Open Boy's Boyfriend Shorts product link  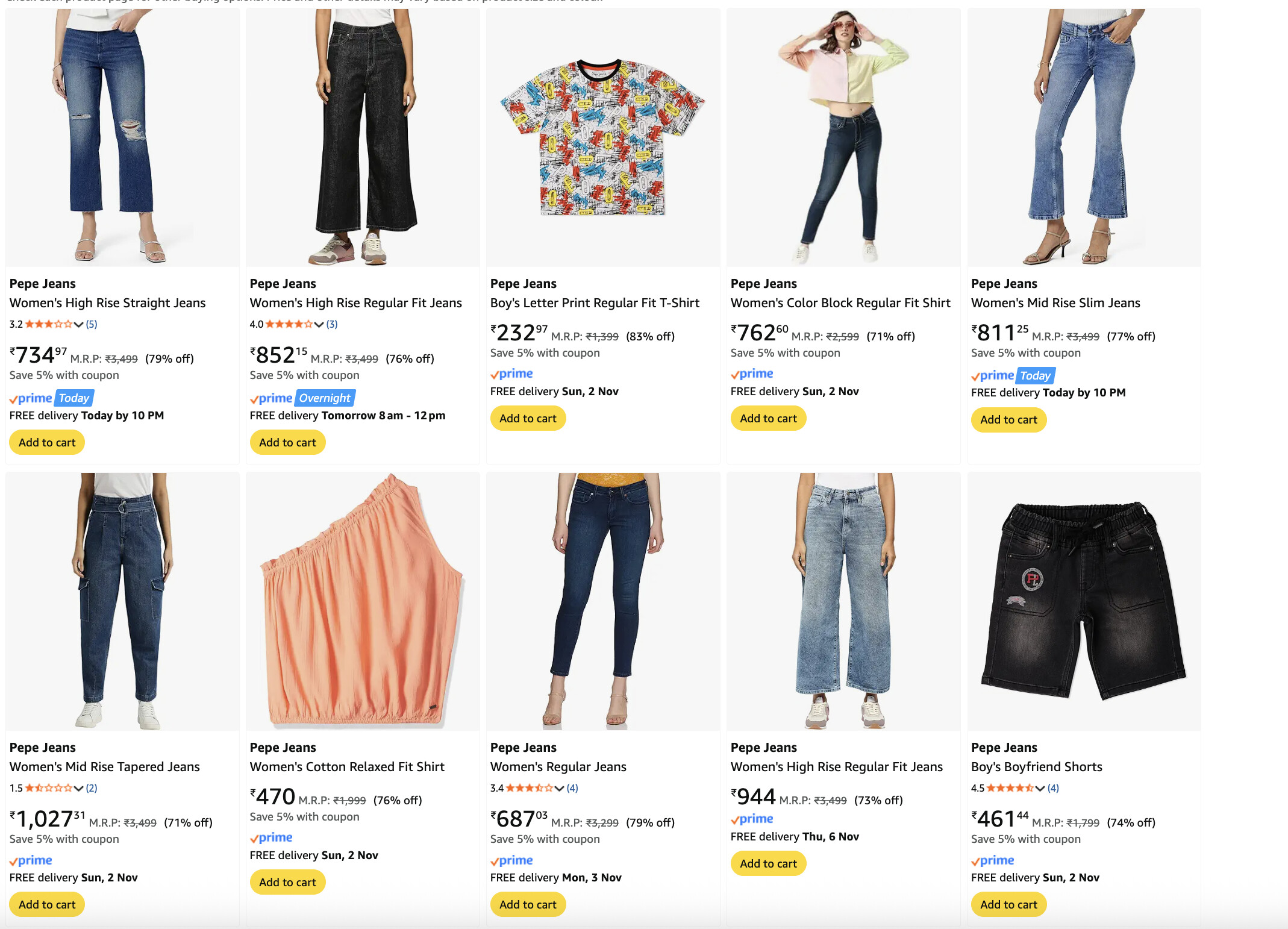click(1036, 767)
